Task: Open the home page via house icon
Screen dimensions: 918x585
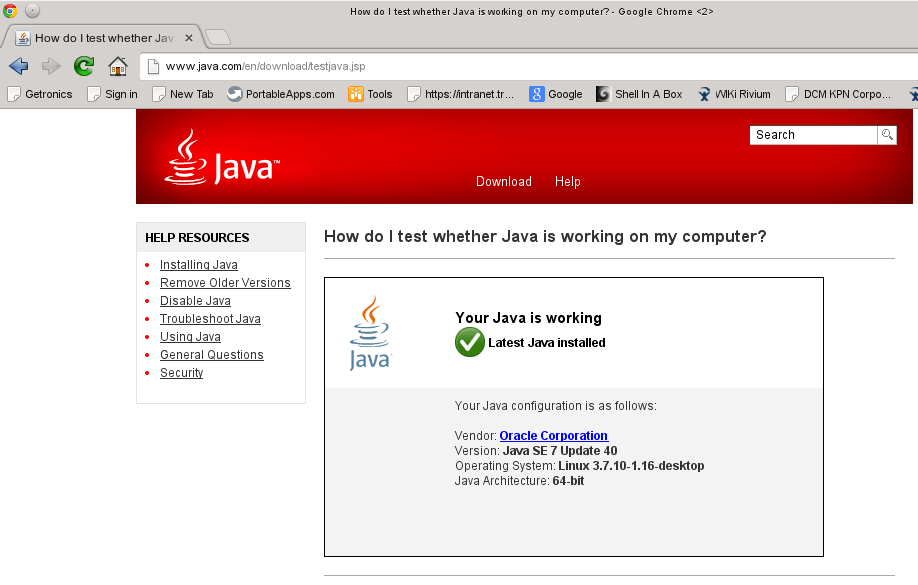Action: pos(118,66)
